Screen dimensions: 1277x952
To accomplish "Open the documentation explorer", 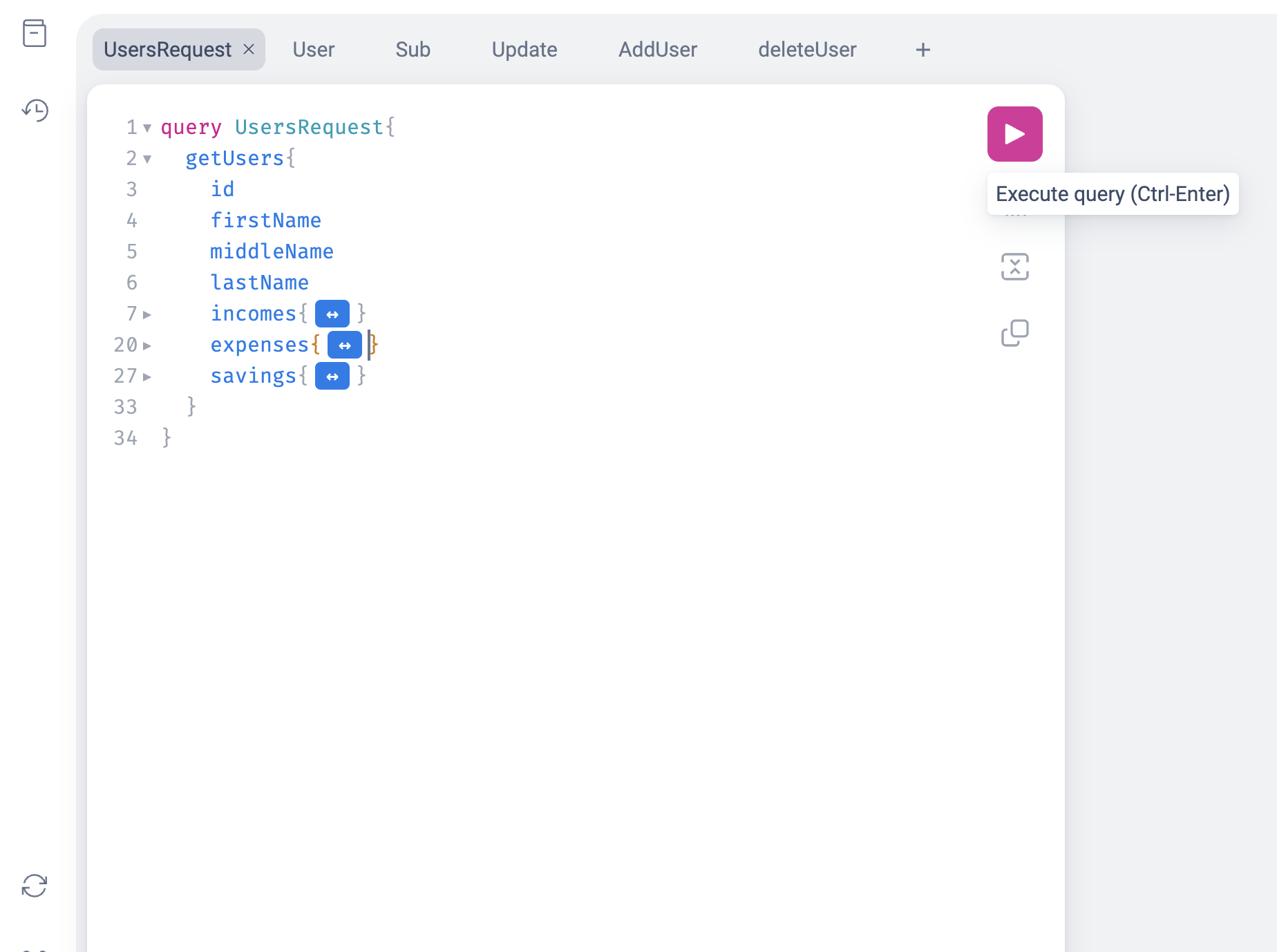I will [34, 33].
